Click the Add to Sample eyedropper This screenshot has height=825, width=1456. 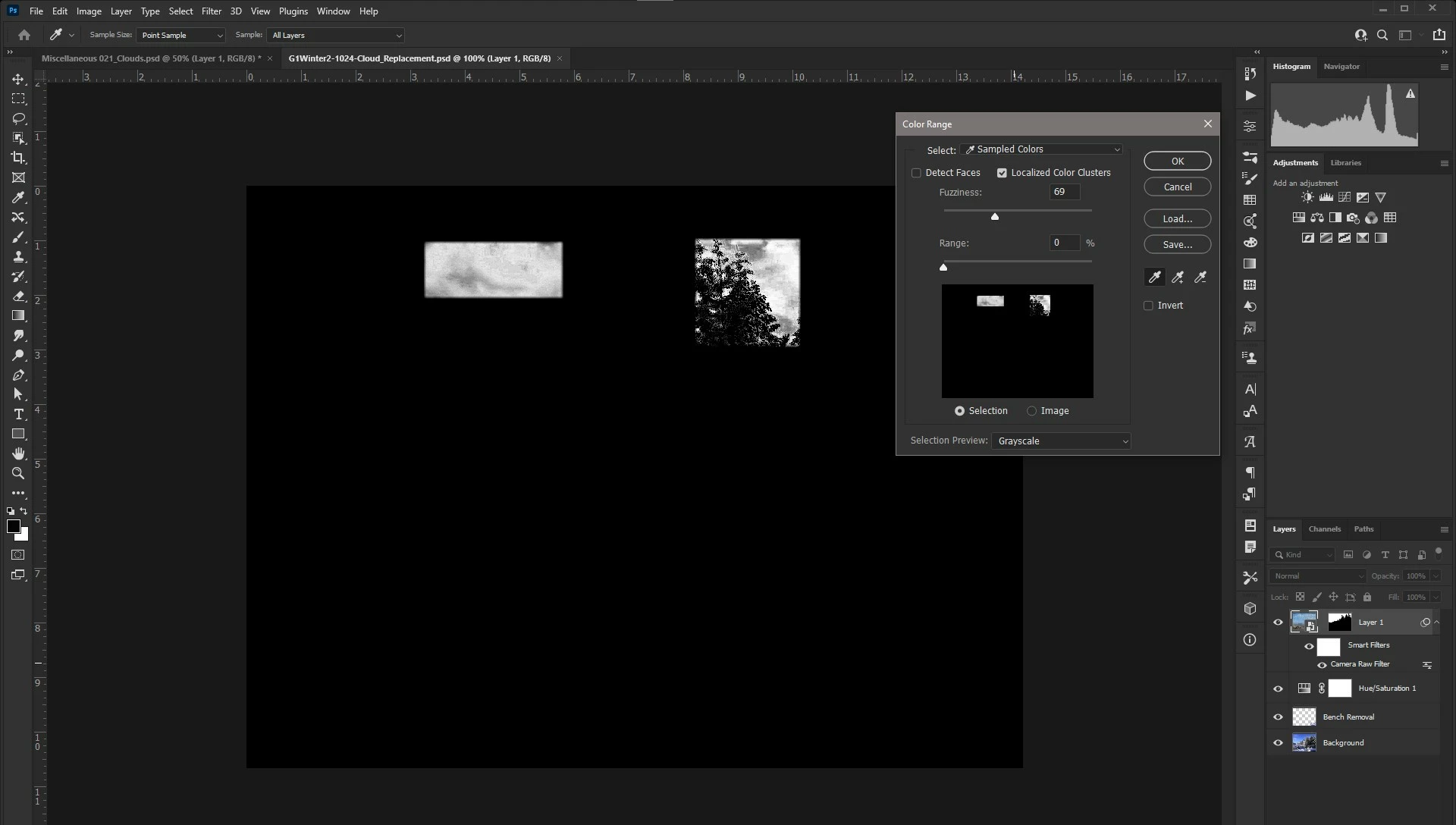[1178, 278]
